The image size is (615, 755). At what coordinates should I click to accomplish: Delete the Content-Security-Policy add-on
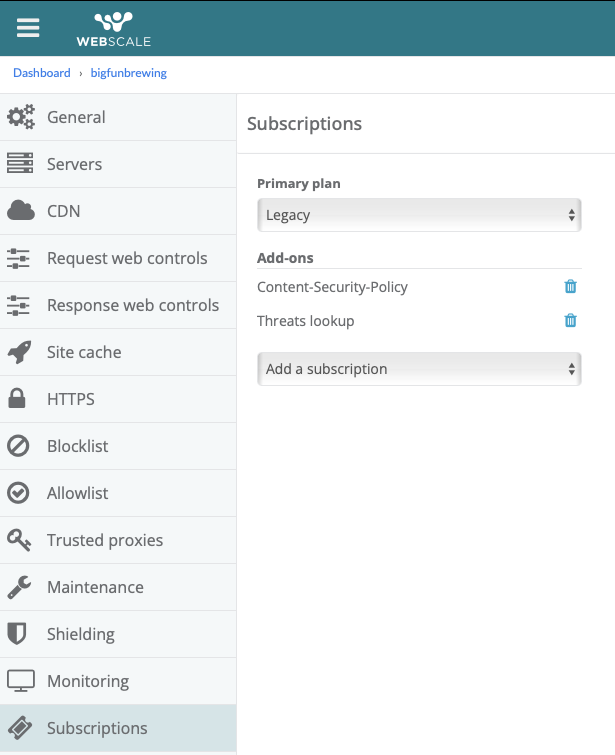coord(571,287)
